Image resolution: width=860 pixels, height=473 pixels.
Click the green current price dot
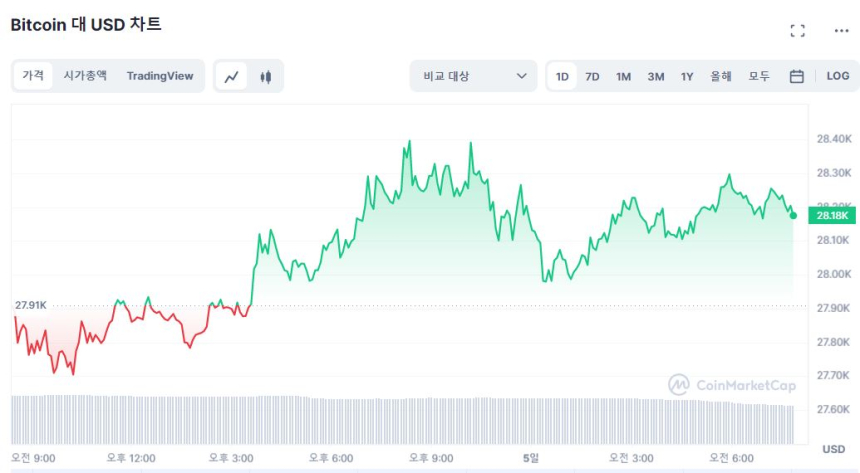793,215
